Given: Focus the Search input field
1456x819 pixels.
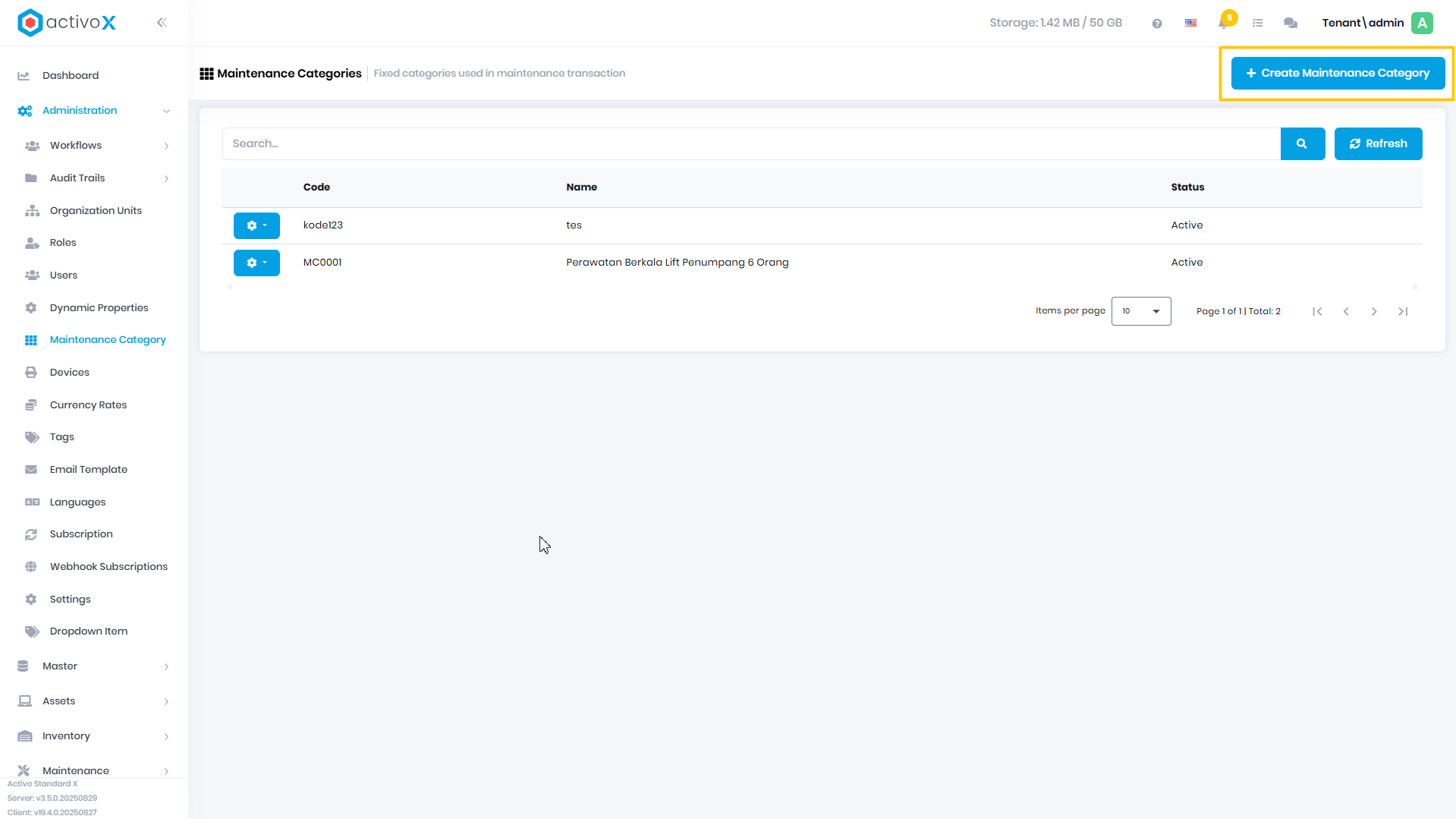Looking at the screenshot, I should coord(751,143).
